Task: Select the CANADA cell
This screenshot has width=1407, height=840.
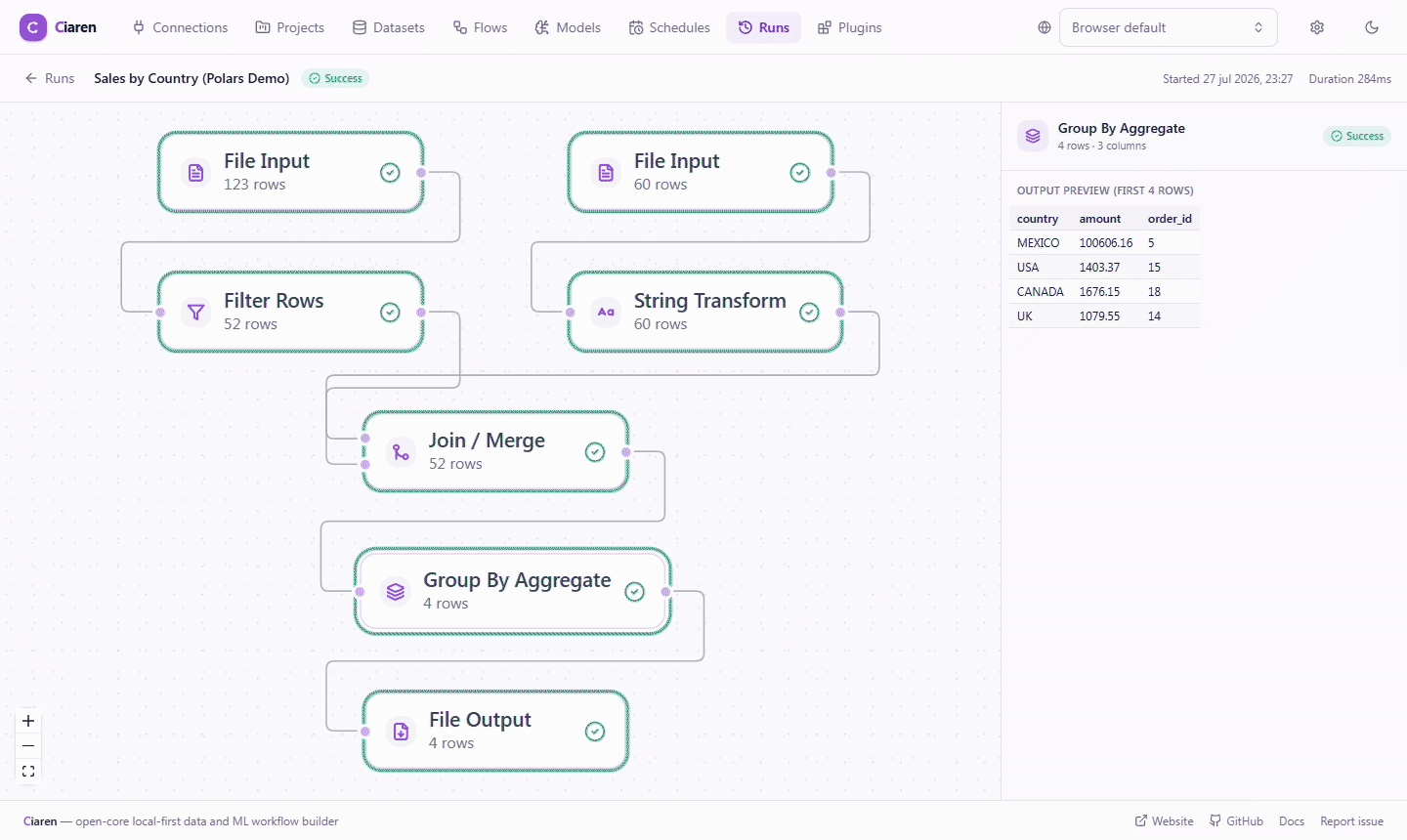Action: 1041,292
